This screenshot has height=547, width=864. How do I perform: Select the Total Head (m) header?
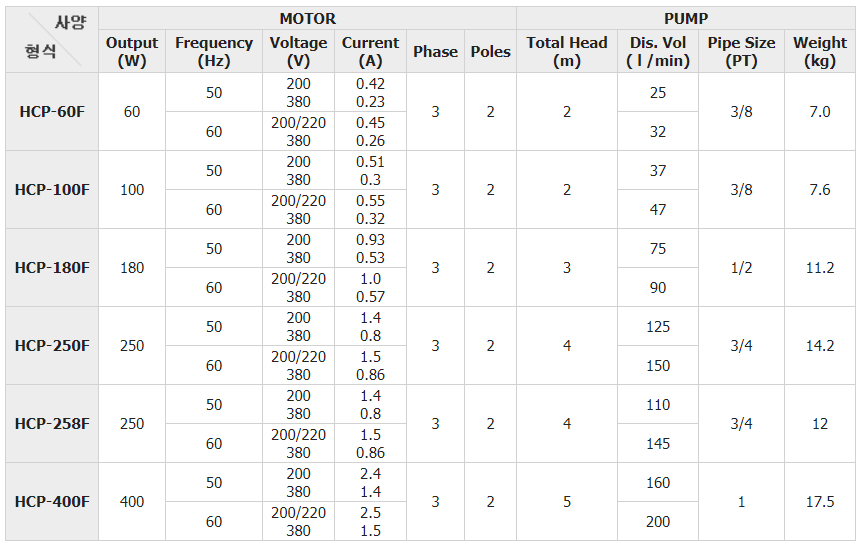(x=567, y=51)
